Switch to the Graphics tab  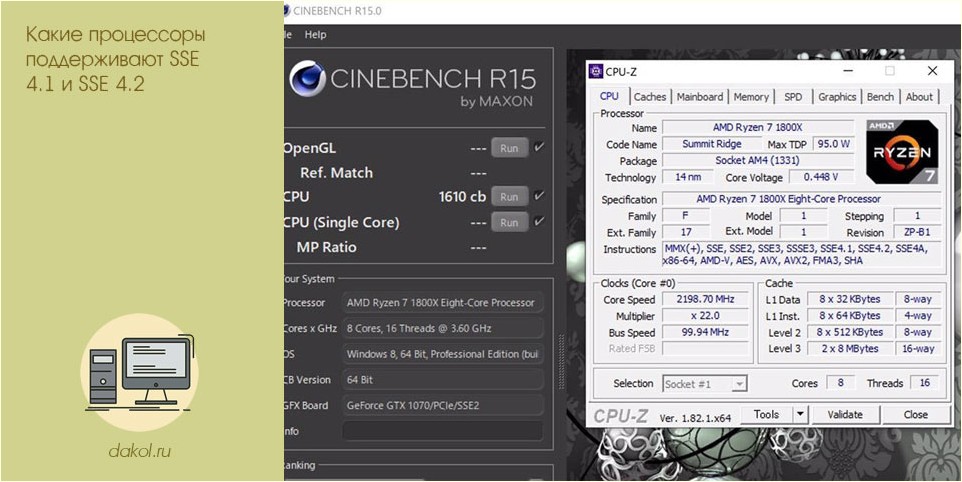pos(837,97)
